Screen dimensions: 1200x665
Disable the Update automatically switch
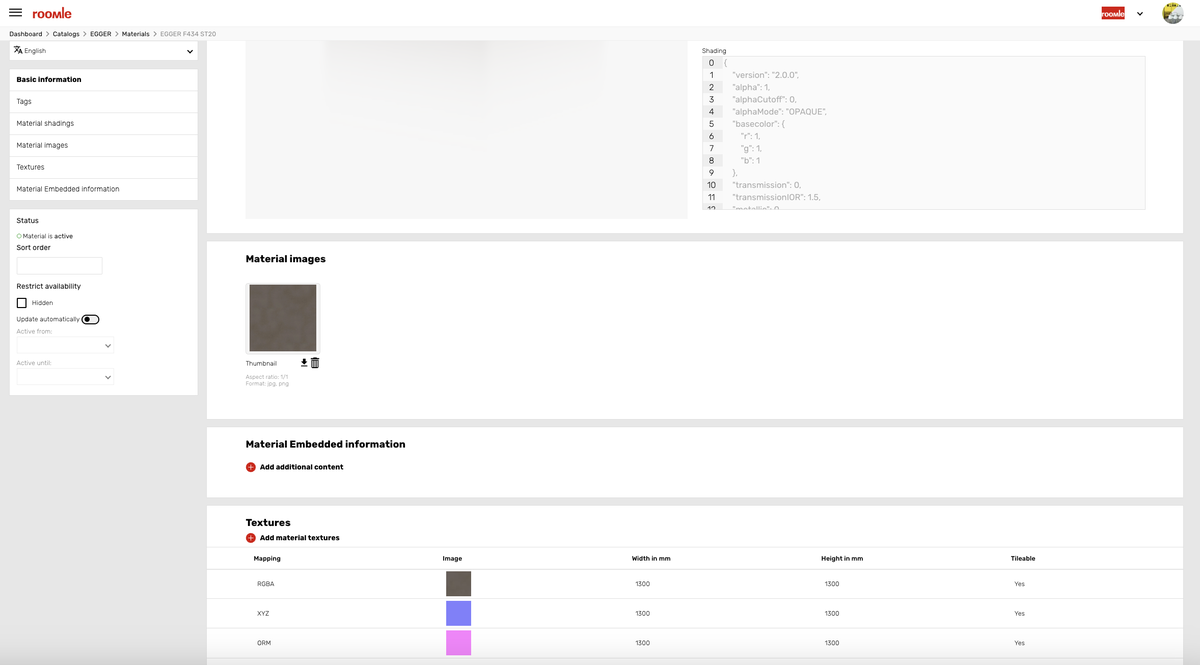click(88, 318)
